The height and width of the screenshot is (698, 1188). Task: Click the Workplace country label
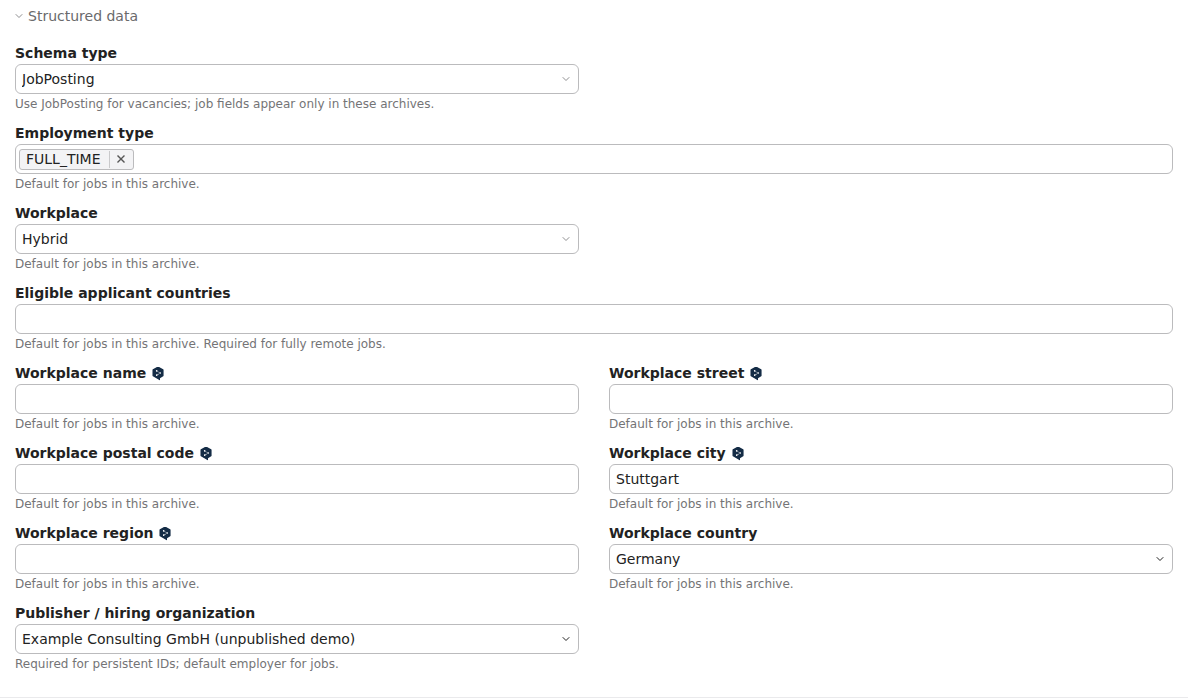pyautogui.click(x=683, y=533)
